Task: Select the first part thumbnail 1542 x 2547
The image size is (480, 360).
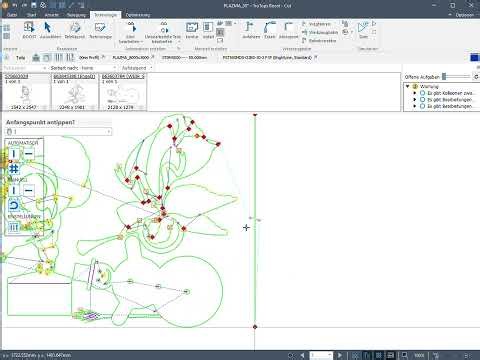Action: coord(26,92)
